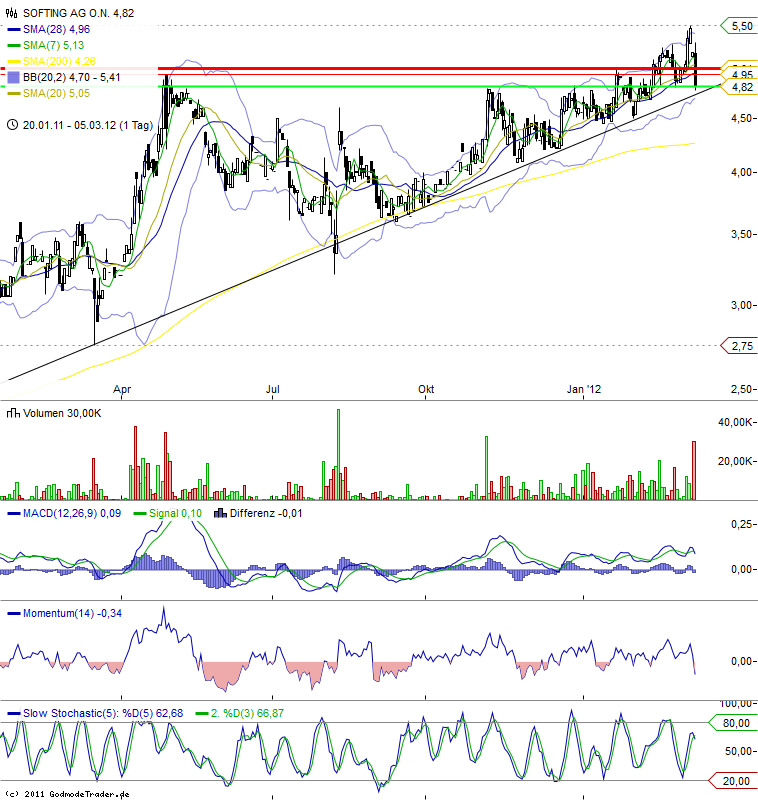Click the blue SMA(28) legend line marker
758x800 pixels.
[x=14, y=30]
